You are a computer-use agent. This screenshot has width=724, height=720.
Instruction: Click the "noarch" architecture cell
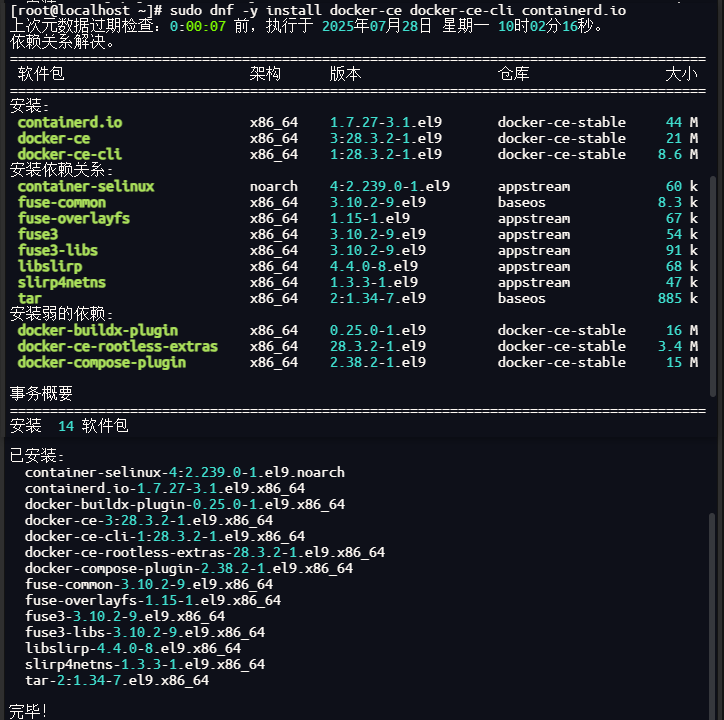[274, 186]
